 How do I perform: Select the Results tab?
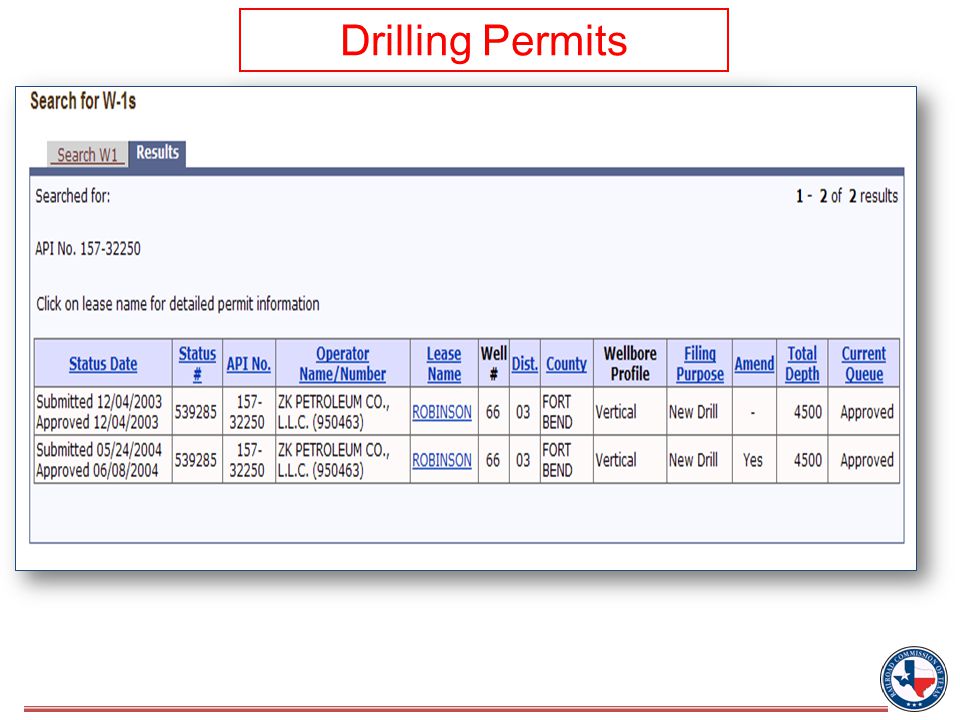(157, 152)
